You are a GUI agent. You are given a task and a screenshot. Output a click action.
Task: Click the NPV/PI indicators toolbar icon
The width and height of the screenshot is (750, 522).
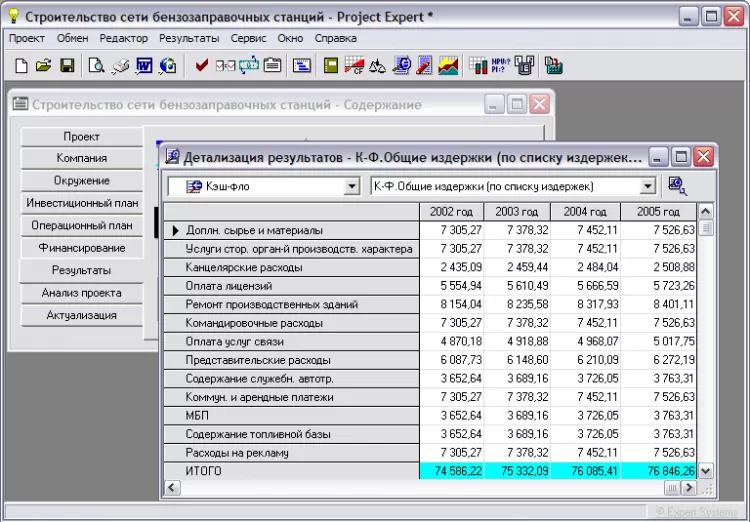(500, 66)
